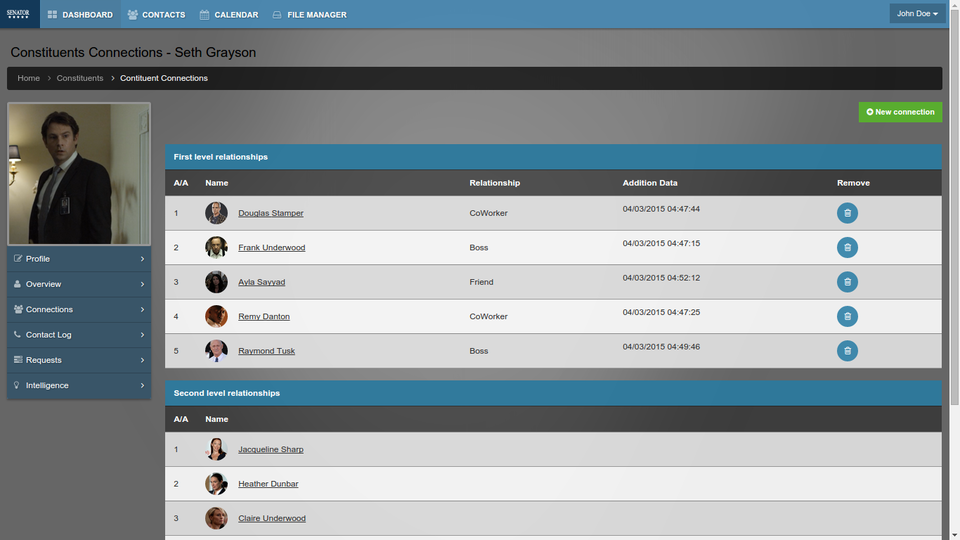
Task: Click Heather Dunbar's avatar picture
Action: point(216,484)
